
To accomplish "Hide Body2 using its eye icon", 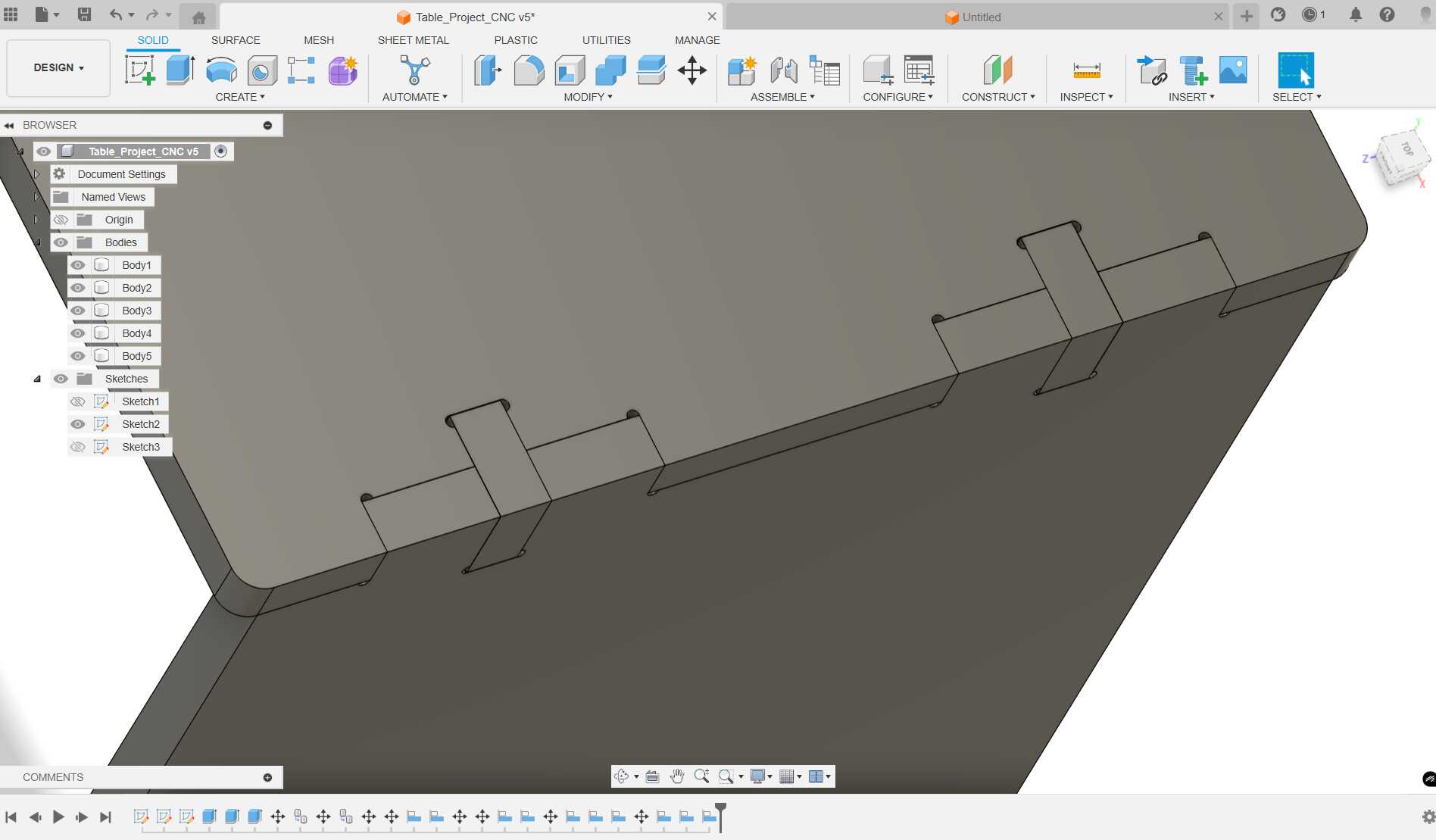I will pyautogui.click(x=78, y=288).
